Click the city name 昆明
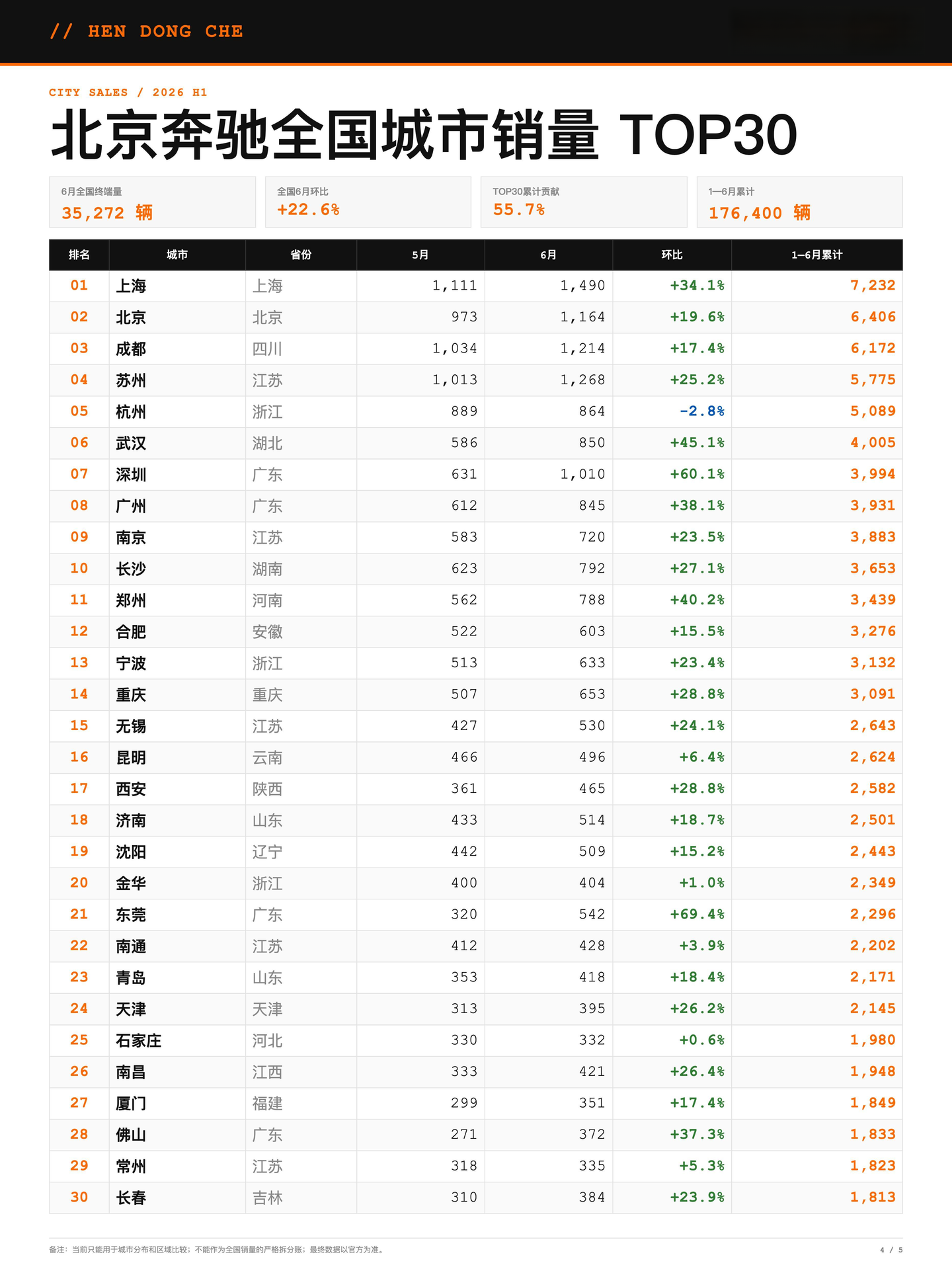The image size is (952, 1273). pyautogui.click(x=131, y=757)
